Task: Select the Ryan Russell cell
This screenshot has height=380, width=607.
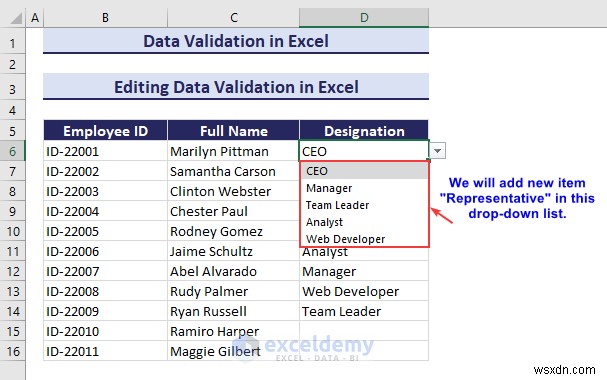Action: pyautogui.click(x=233, y=312)
